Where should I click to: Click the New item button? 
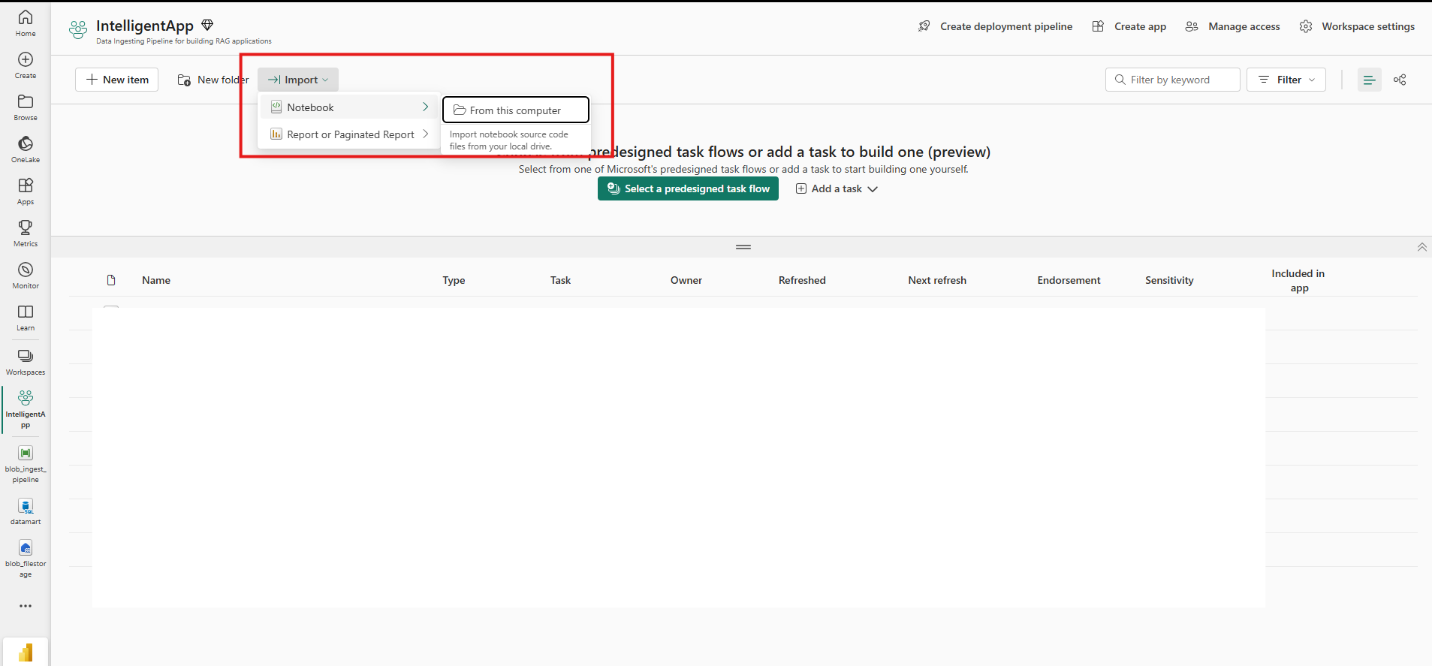pos(117,80)
